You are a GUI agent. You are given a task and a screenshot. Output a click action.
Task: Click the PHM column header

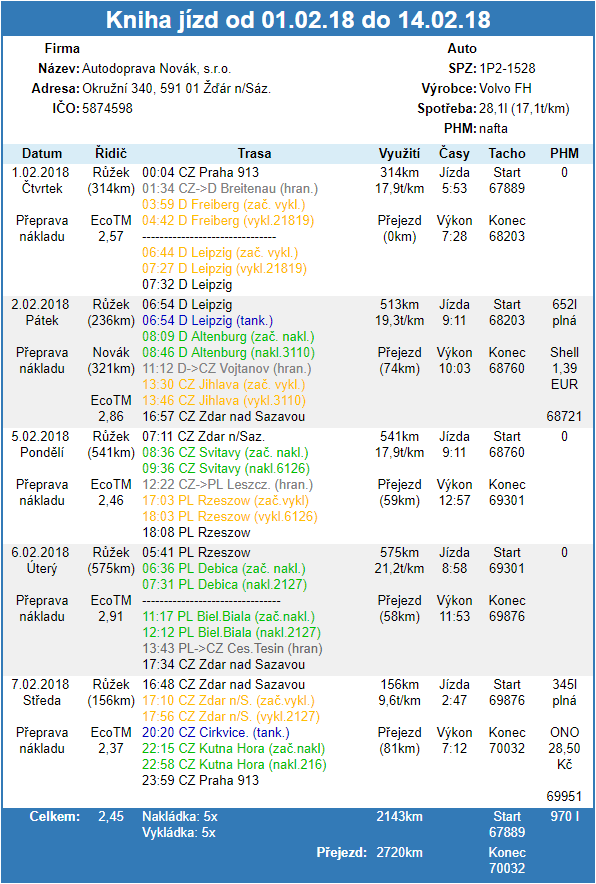coord(564,153)
